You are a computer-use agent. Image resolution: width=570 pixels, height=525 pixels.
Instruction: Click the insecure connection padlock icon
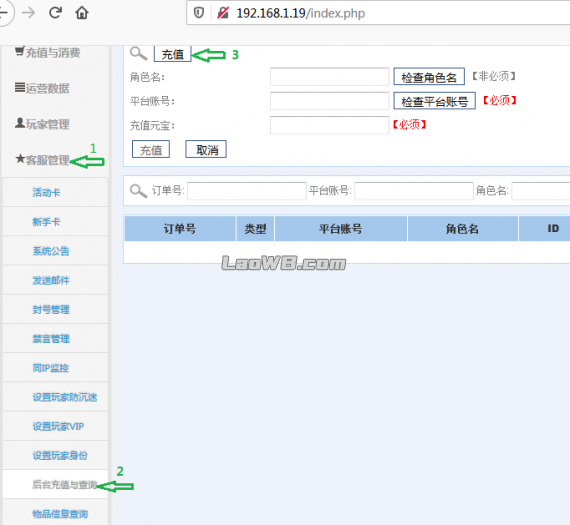click(223, 13)
